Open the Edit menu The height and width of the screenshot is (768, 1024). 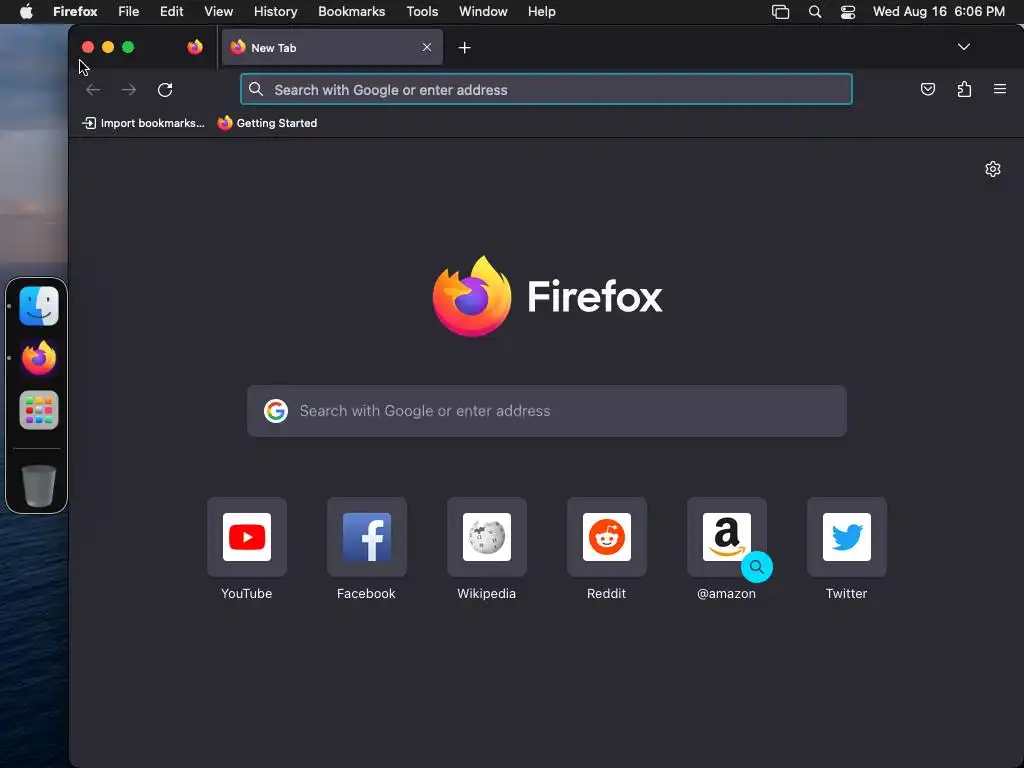[x=172, y=12]
